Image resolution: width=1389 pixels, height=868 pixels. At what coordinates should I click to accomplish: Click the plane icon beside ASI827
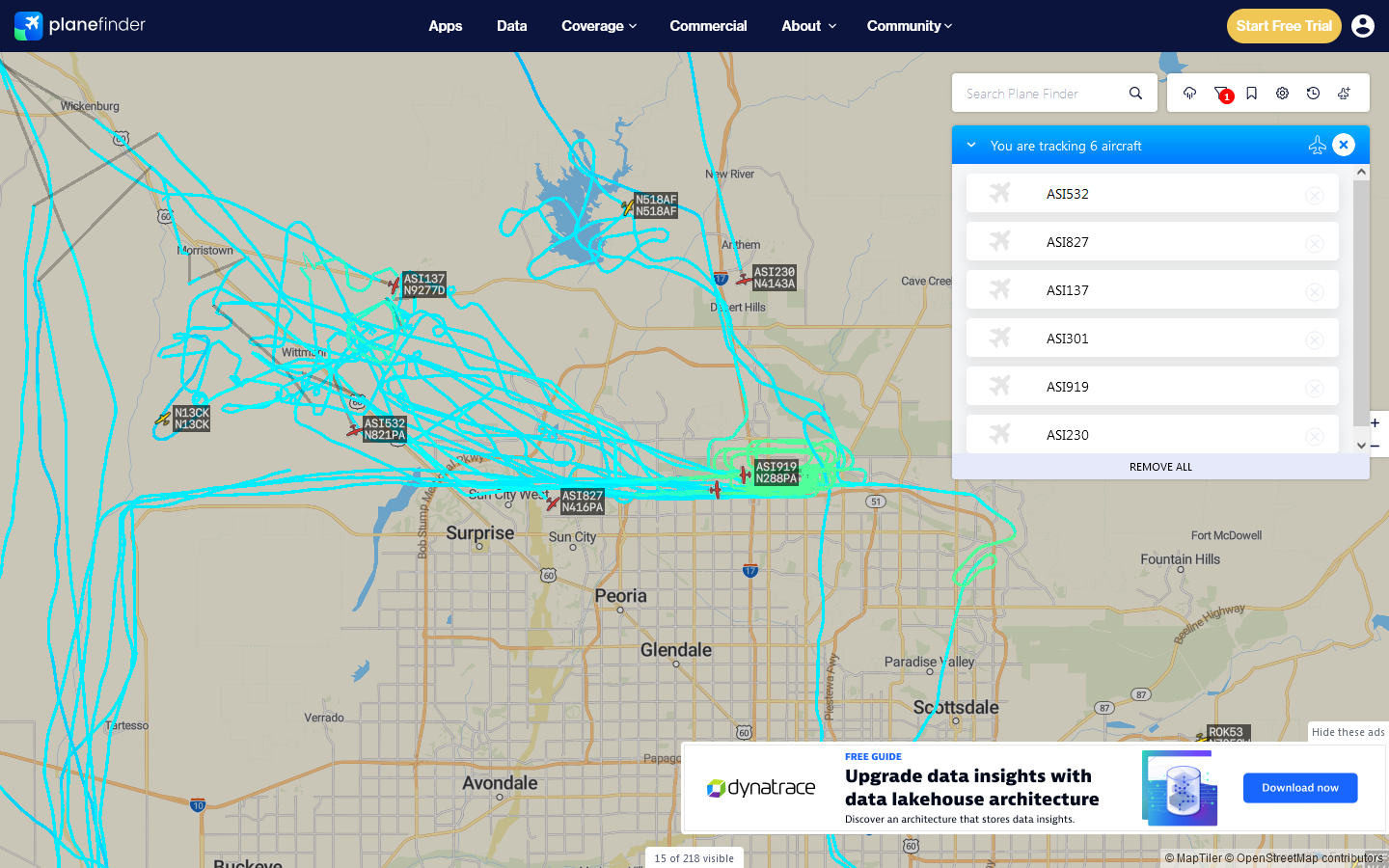(x=1000, y=241)
